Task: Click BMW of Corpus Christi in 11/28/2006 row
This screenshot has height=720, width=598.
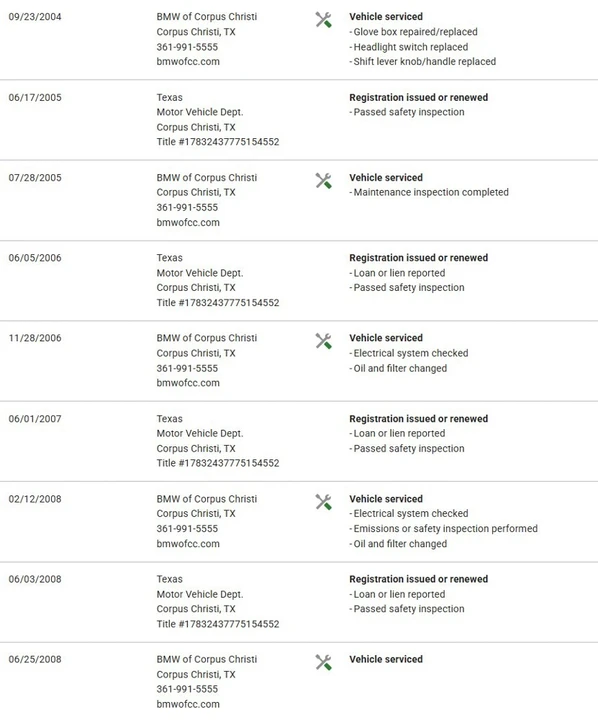Action: pos(207,338)
